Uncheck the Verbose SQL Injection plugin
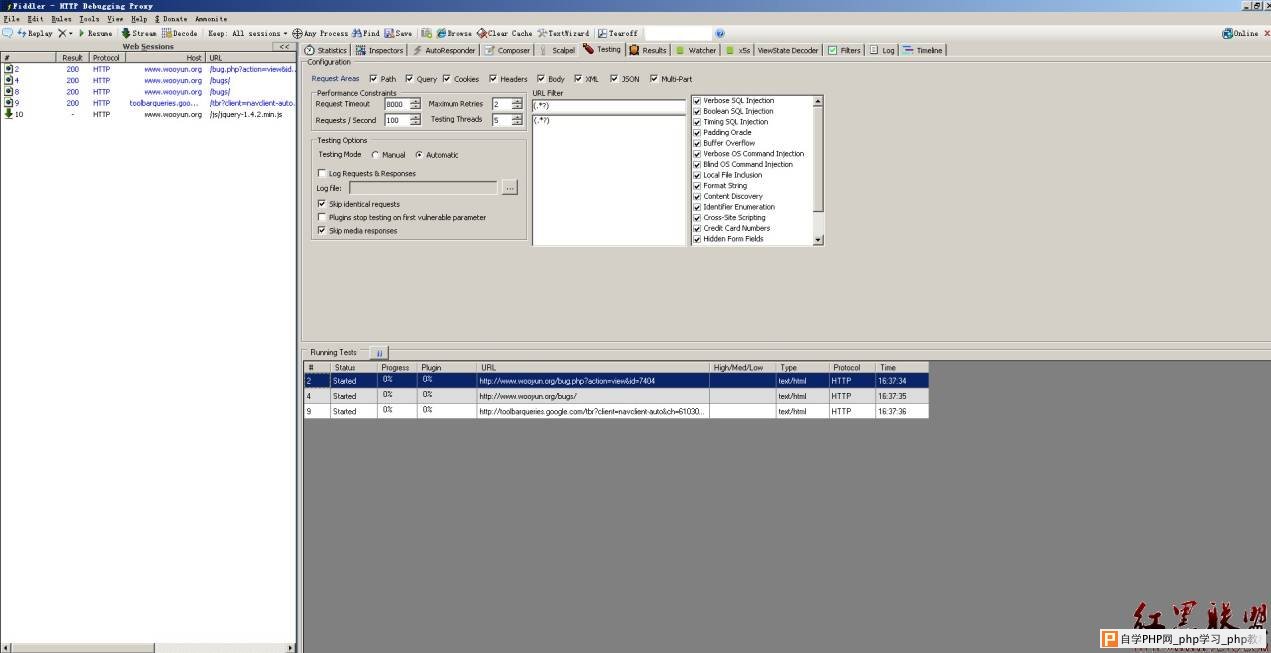The width and height of the screenshot is (1271, 653). 697,101
